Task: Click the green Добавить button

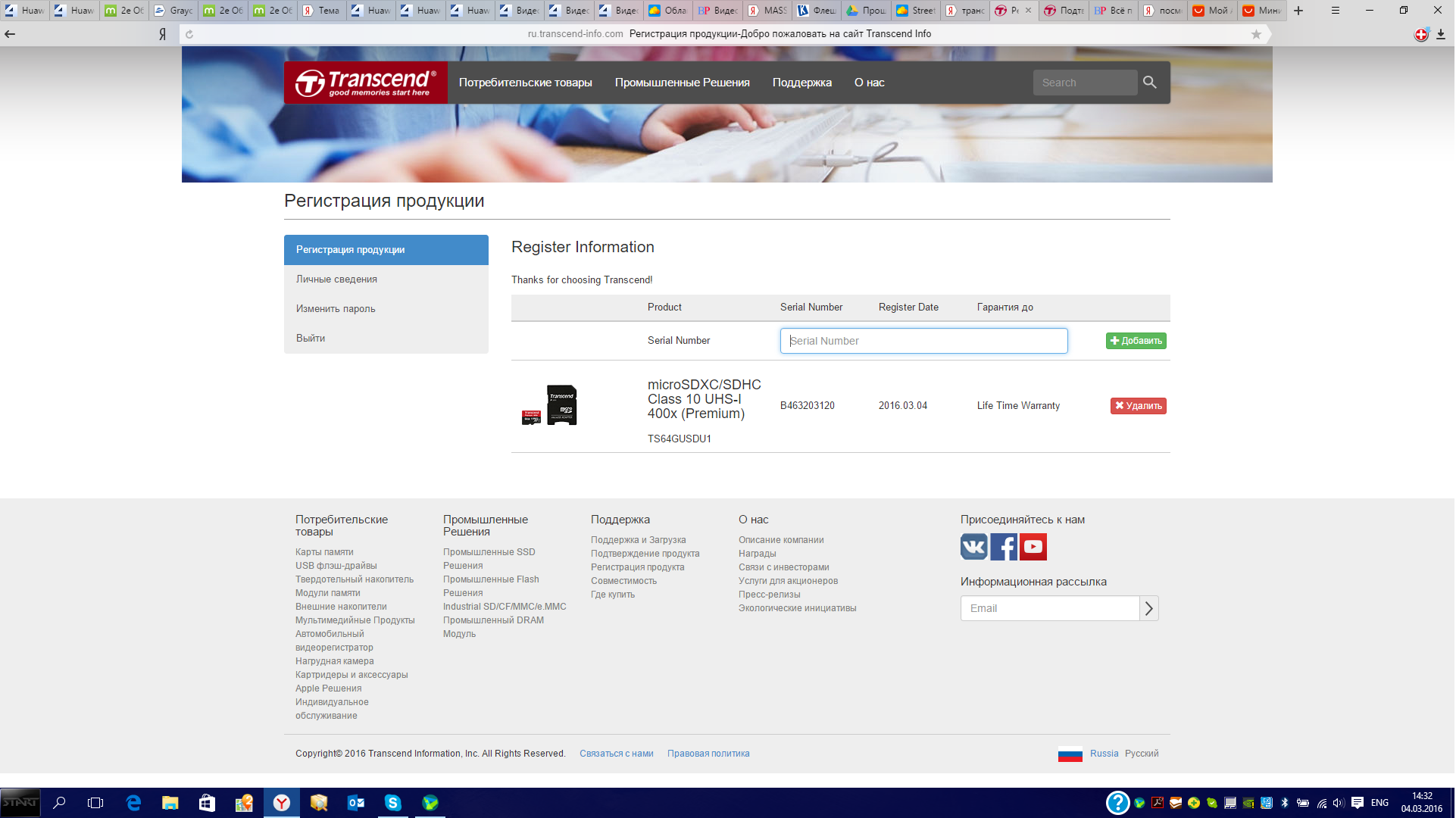Action: (x=1136, y=341)
